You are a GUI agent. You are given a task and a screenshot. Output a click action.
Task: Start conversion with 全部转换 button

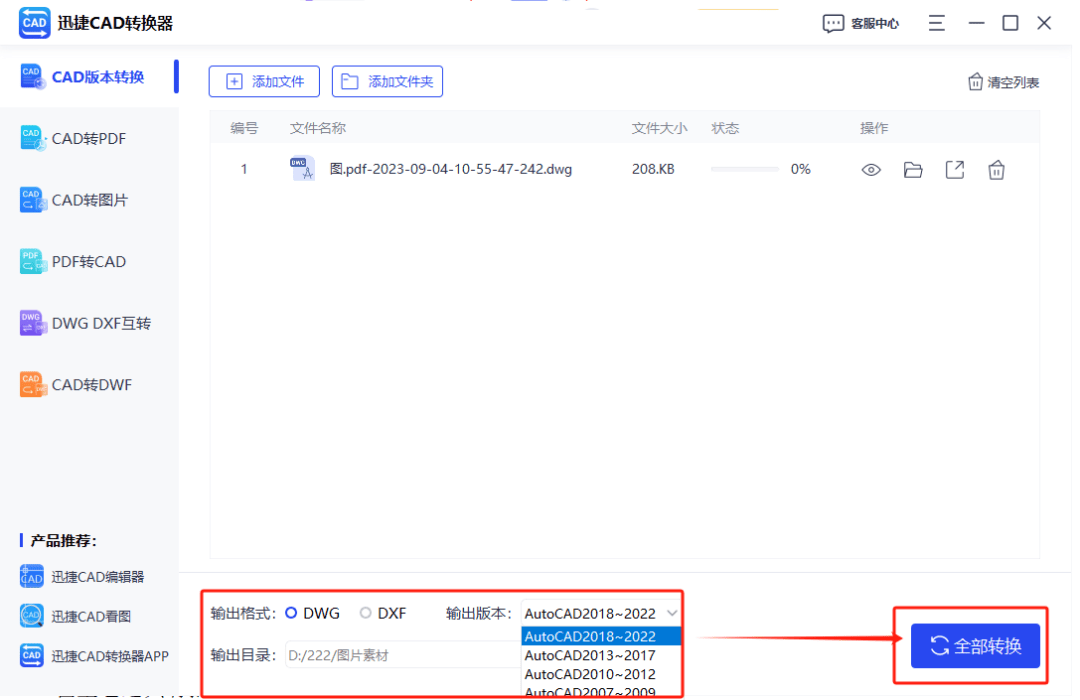pos(975,646)
